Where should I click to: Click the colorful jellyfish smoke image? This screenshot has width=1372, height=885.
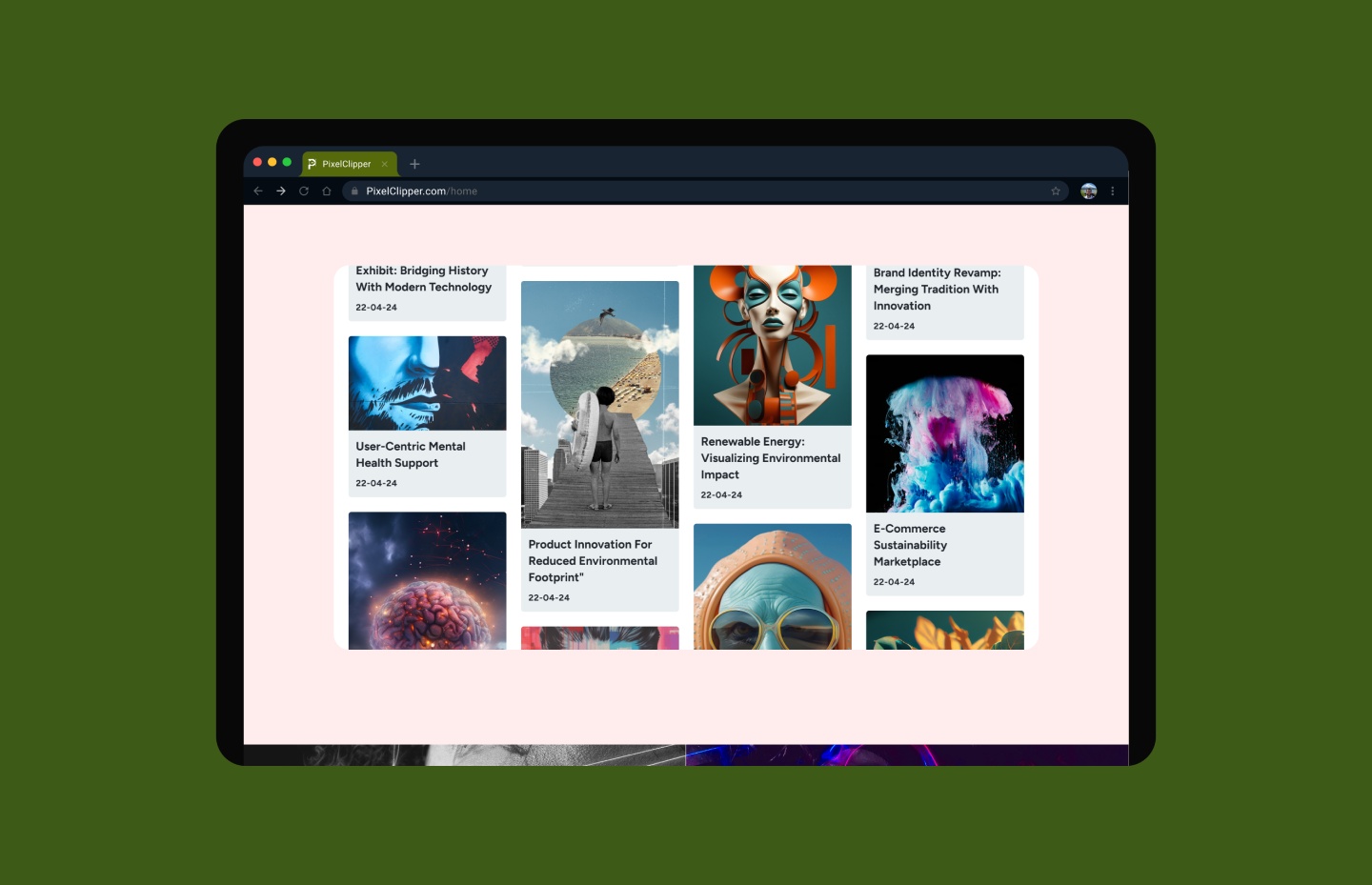pos(944,433)
